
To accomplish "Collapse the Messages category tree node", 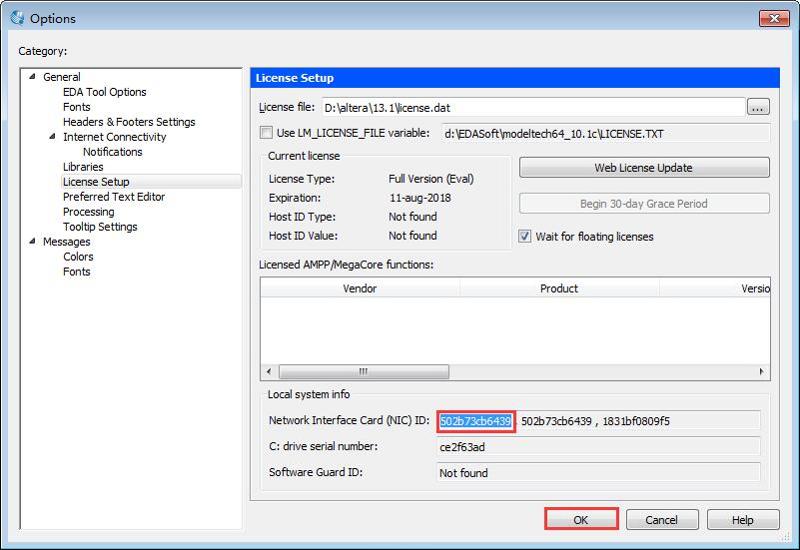I will click(x=31, y=242).
